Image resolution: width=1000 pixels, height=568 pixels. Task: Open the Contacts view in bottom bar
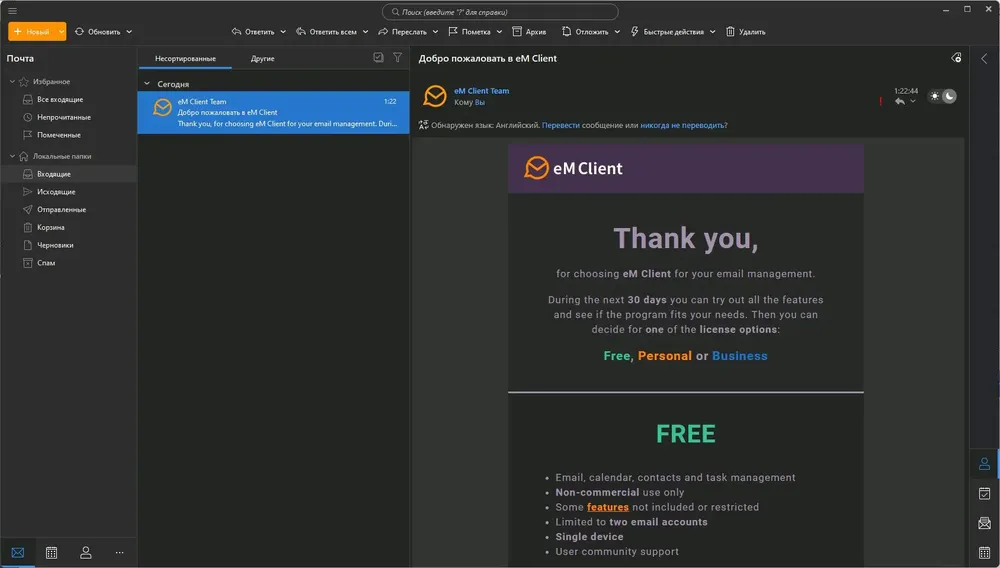[85, 553]
